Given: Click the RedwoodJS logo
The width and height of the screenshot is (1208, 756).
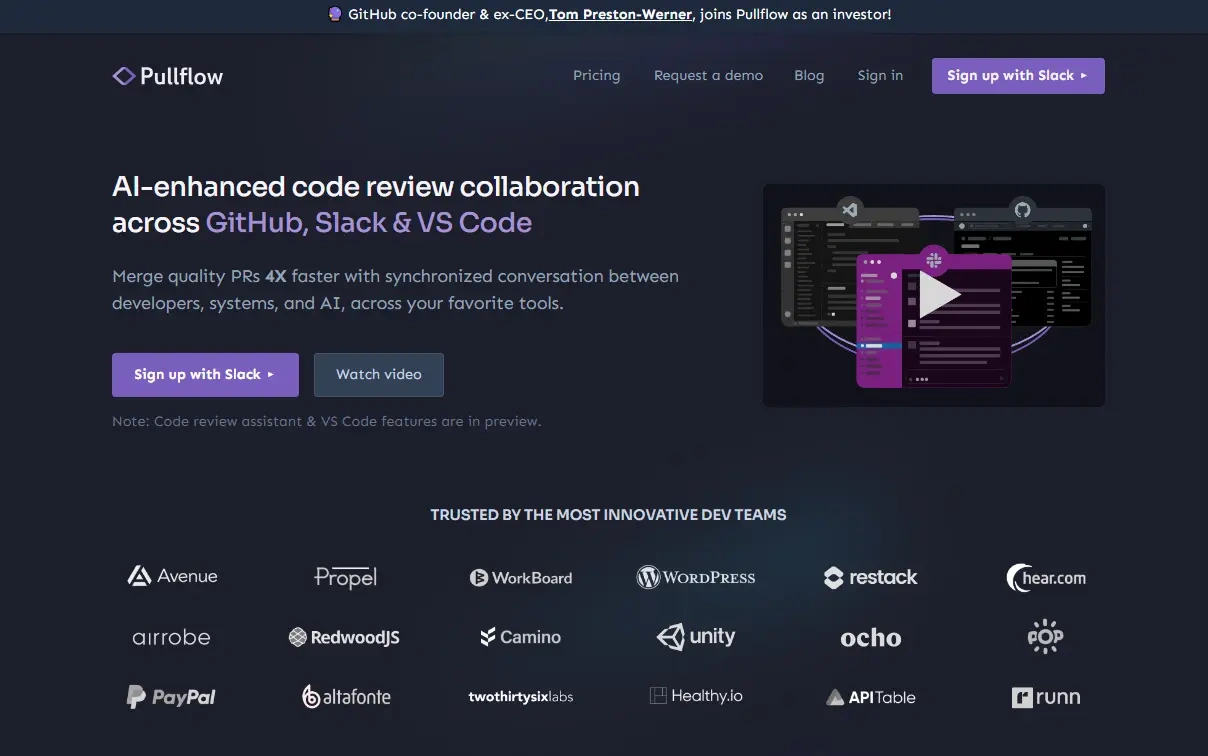Looking at the screenshot, I should (x=344, y=637).
